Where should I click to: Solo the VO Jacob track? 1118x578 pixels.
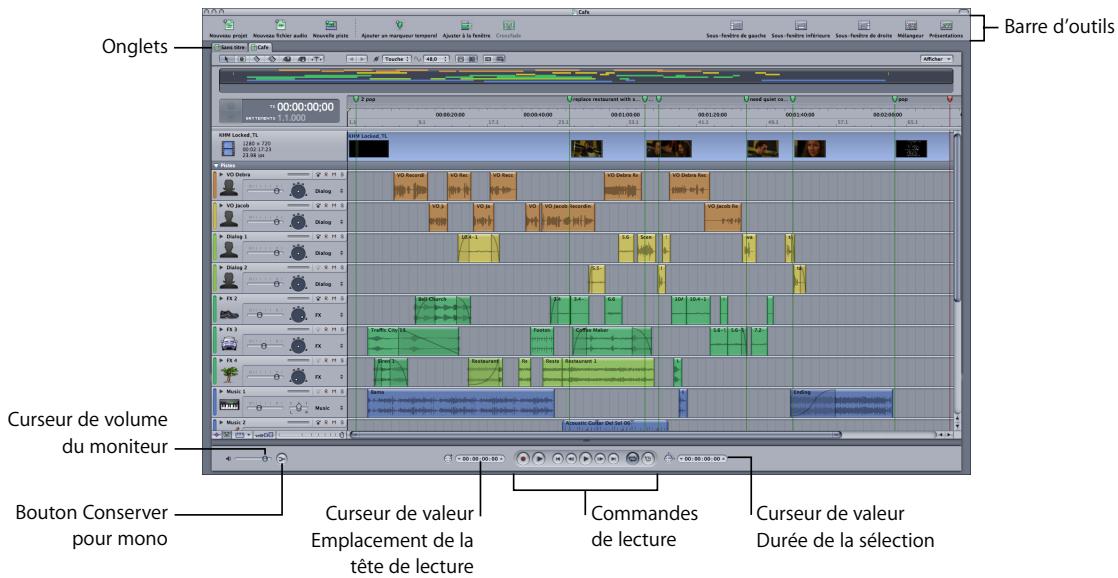(342, 205)
